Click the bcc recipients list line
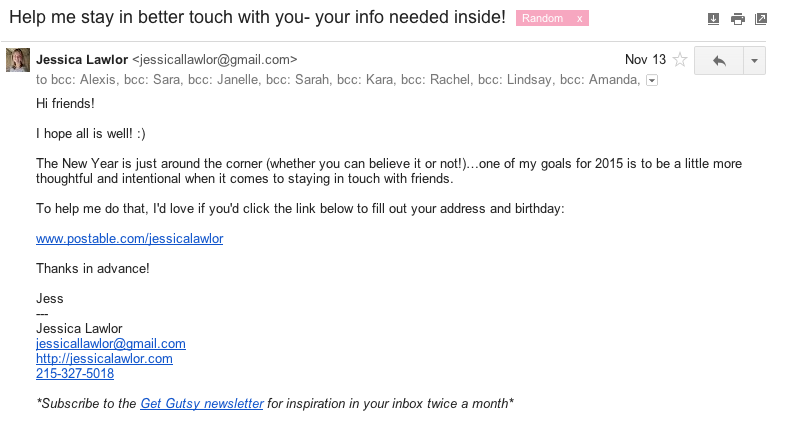 click(337, 80)
